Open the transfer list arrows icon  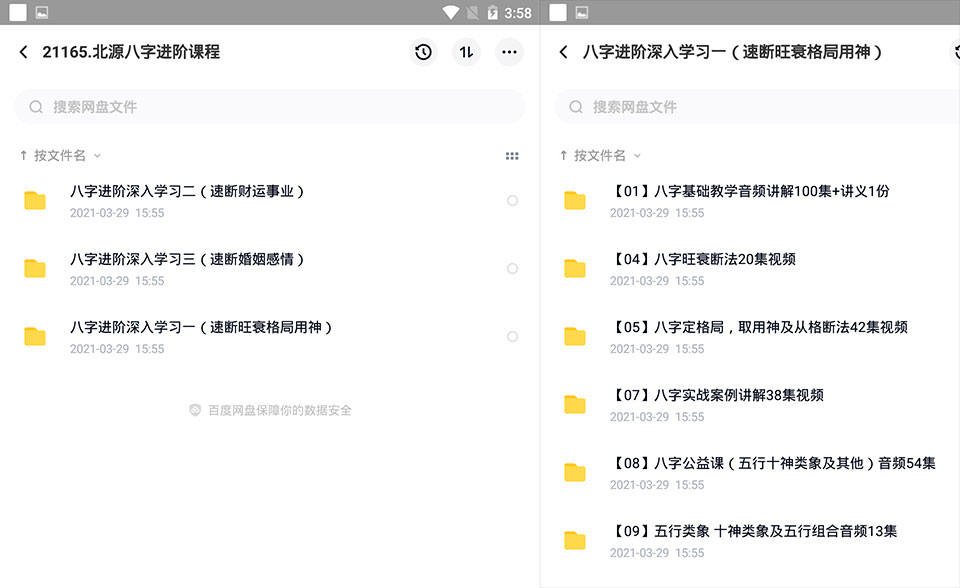click(467, 52)
